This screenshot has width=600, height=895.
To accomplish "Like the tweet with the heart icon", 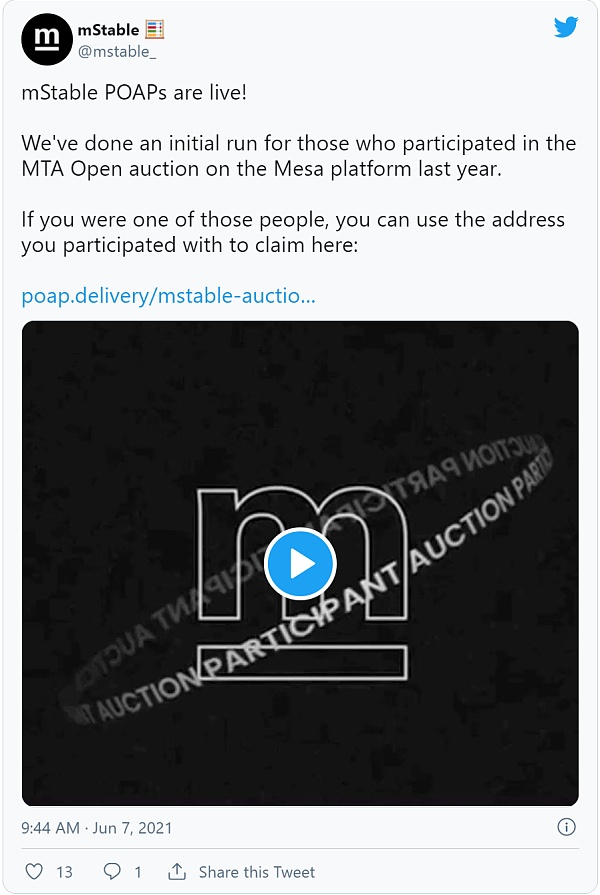I will point(34,872).
